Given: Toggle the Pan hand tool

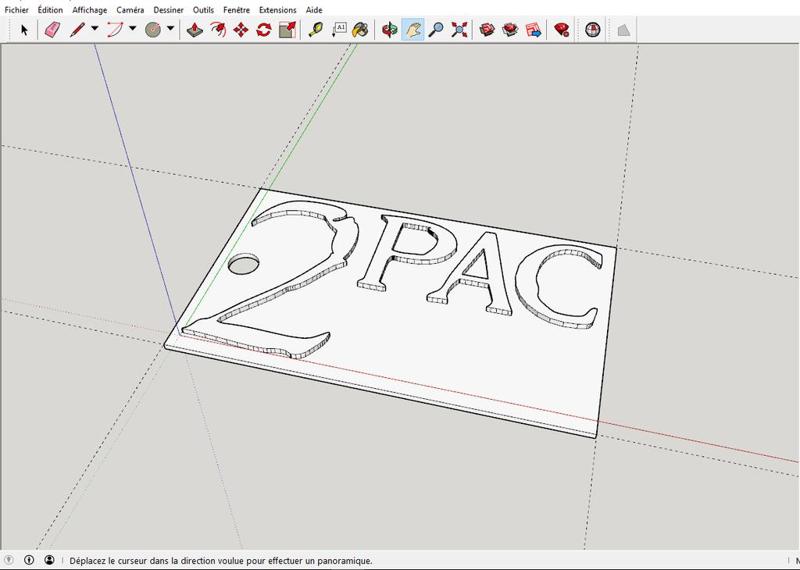Looking at the screenshot, I should 413,30.
